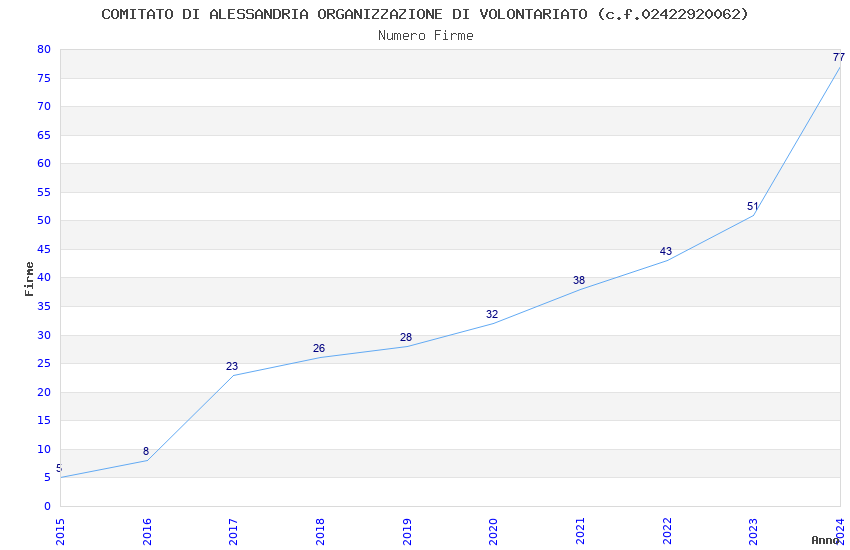This screenshot has height=550, width=850.
Task: Click y-axis tick value 45
Action: click(44, 249)
